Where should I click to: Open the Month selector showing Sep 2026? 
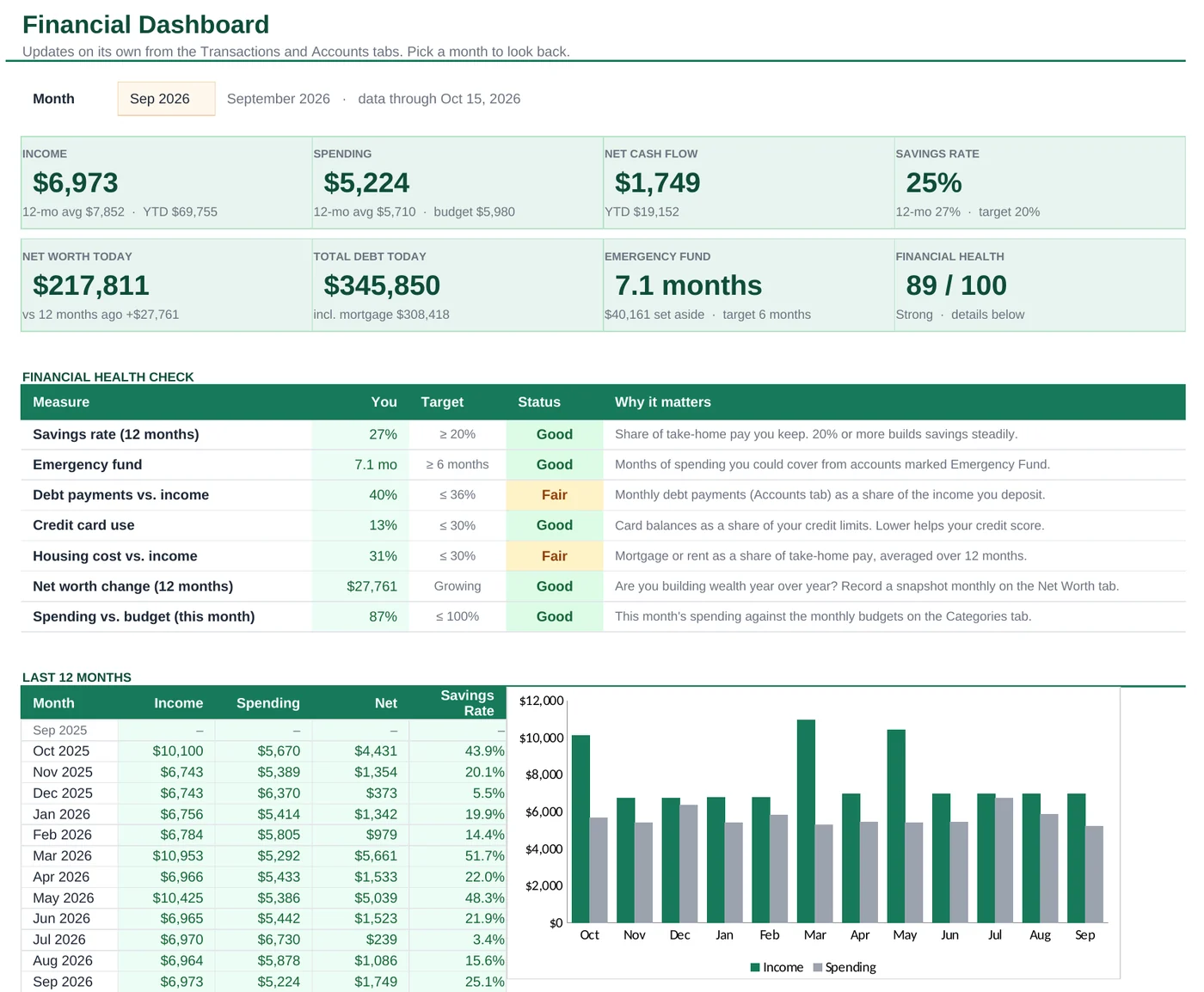click(166, 99)
